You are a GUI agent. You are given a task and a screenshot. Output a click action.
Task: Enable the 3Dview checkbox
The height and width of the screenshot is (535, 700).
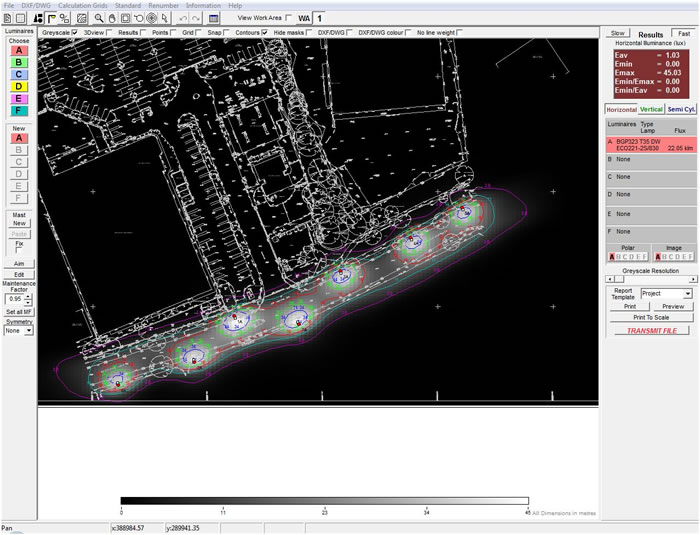[x=109, y=33]
